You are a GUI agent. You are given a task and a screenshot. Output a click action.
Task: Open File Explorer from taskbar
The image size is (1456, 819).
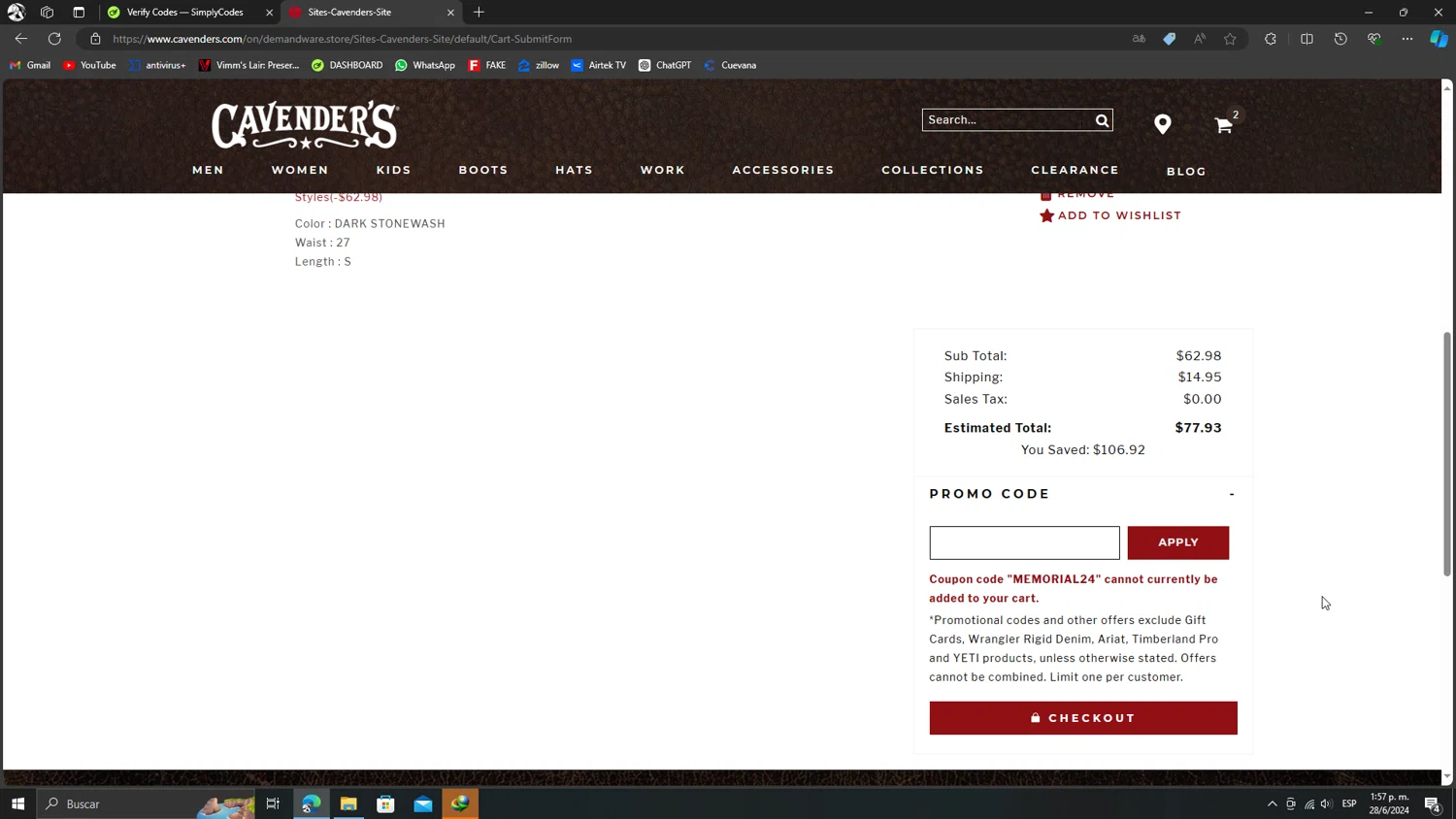(348, 803)
